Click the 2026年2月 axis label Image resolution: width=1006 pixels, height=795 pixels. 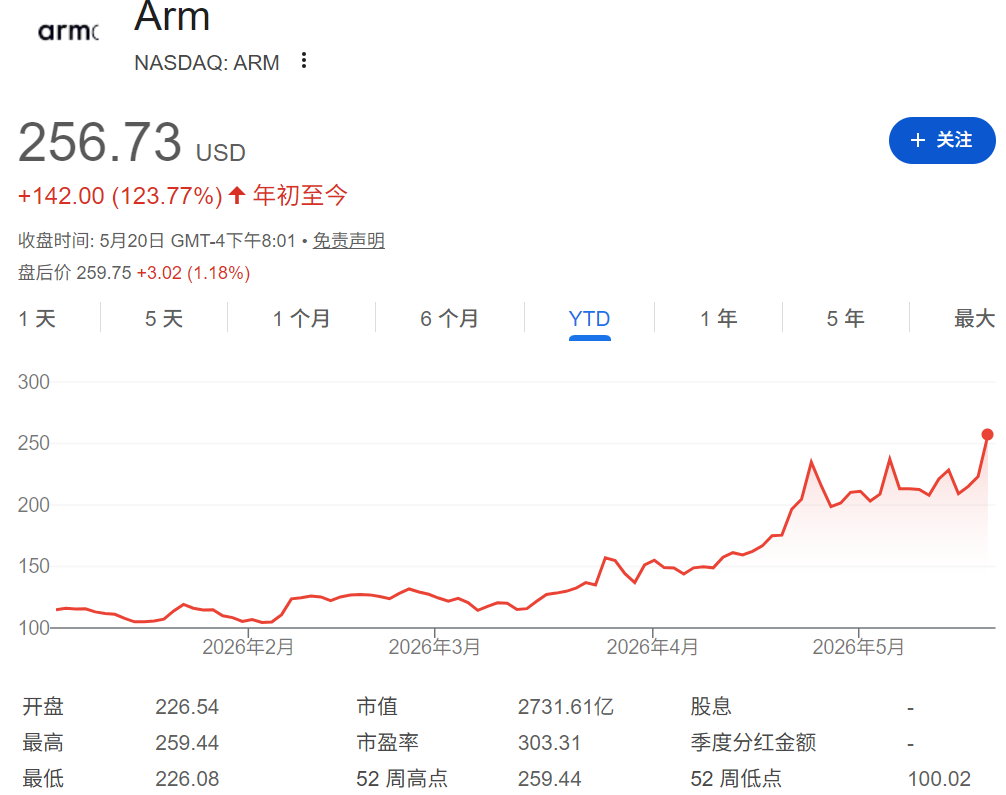[x=248, y=647]
